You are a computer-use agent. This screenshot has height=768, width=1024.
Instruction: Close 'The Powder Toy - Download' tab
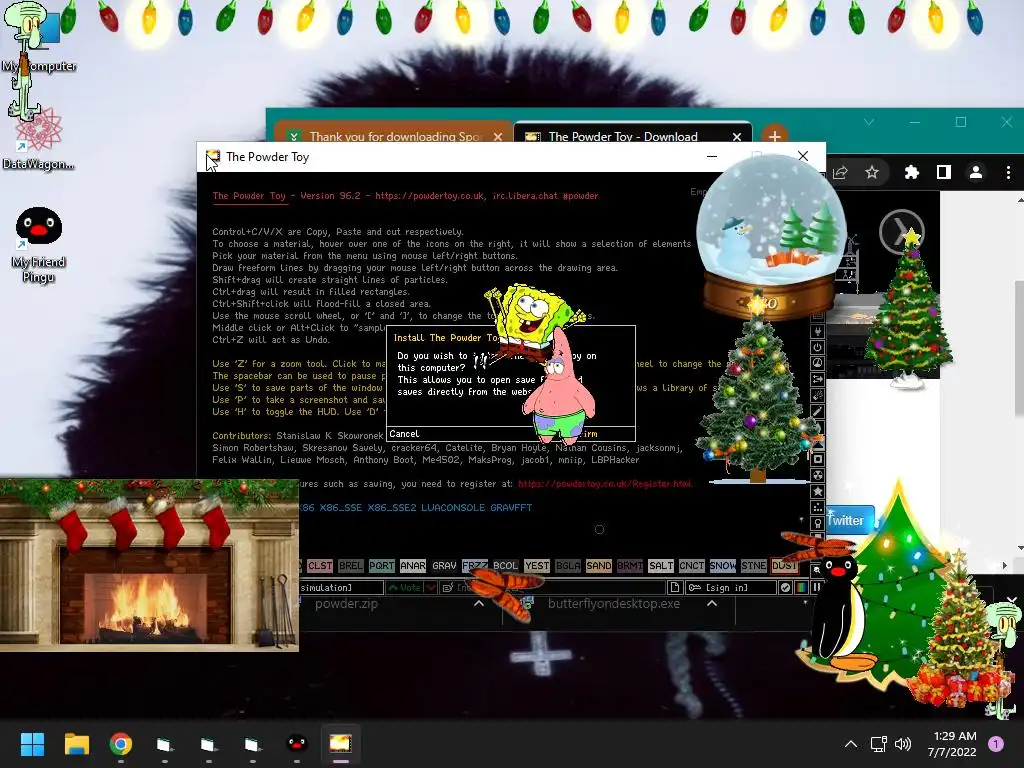(x=737, y=136)
